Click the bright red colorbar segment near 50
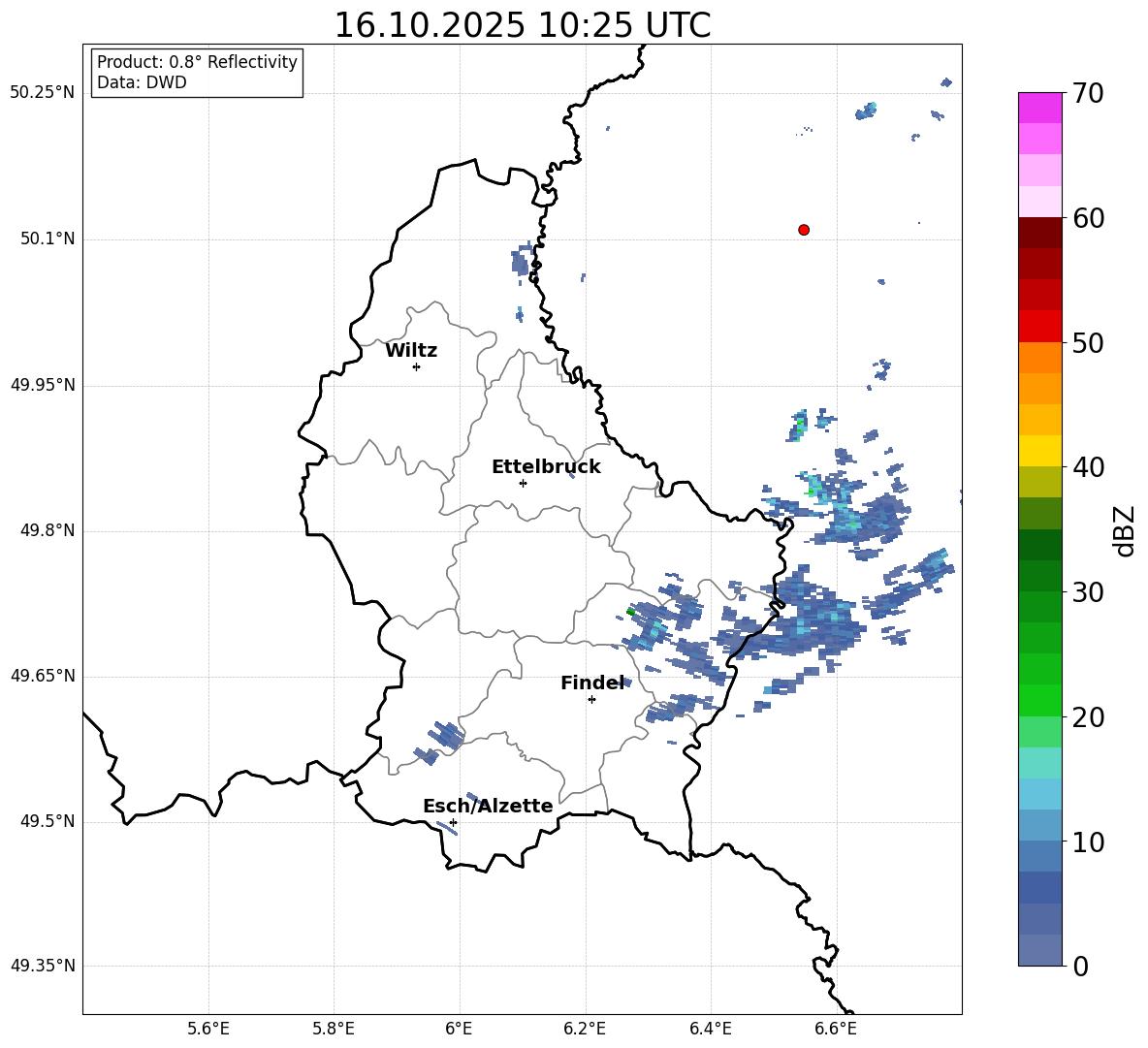1148x1048 pixels. pos(1039,327)
